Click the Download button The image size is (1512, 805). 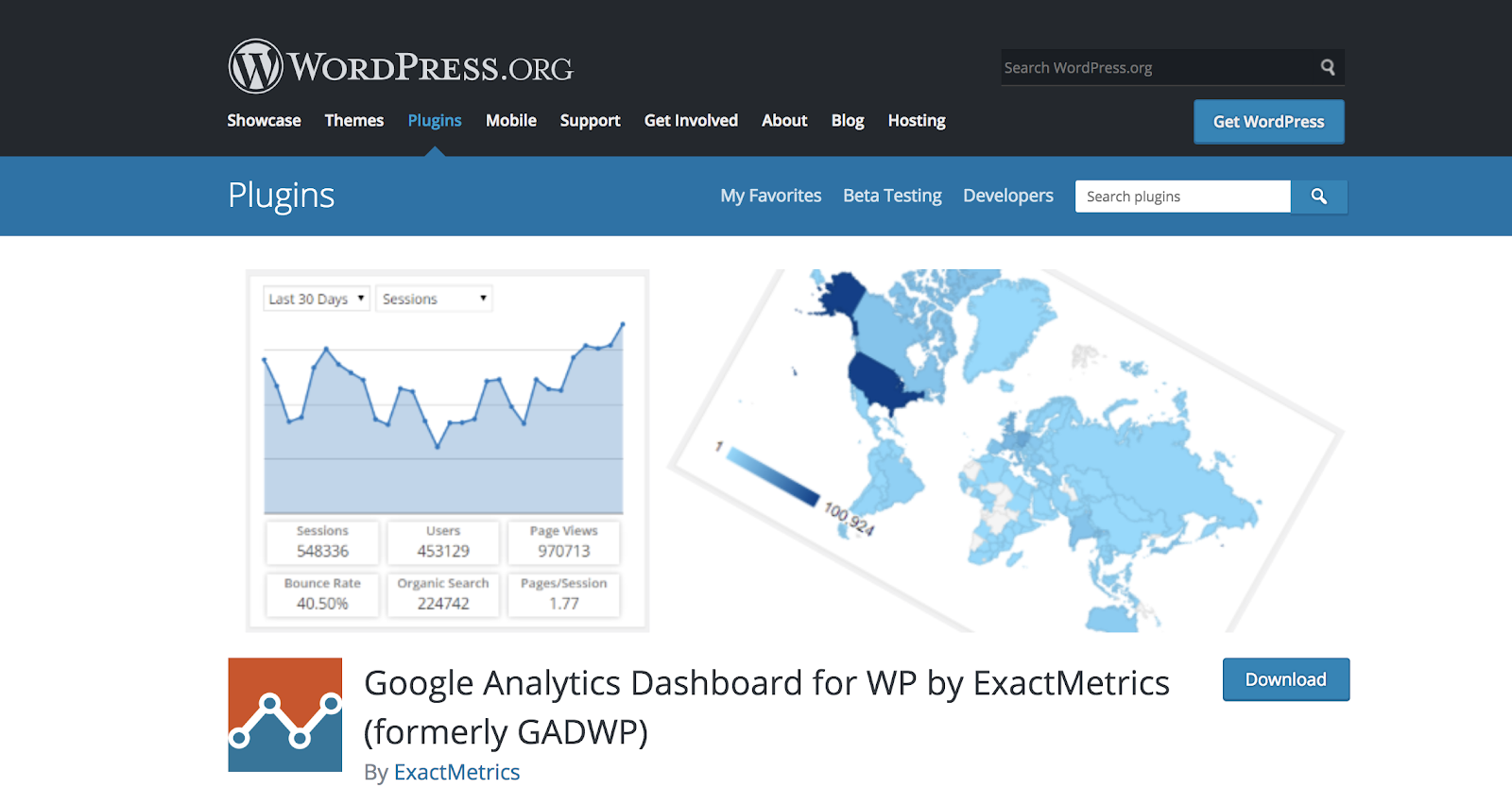tap(1286, 679)
